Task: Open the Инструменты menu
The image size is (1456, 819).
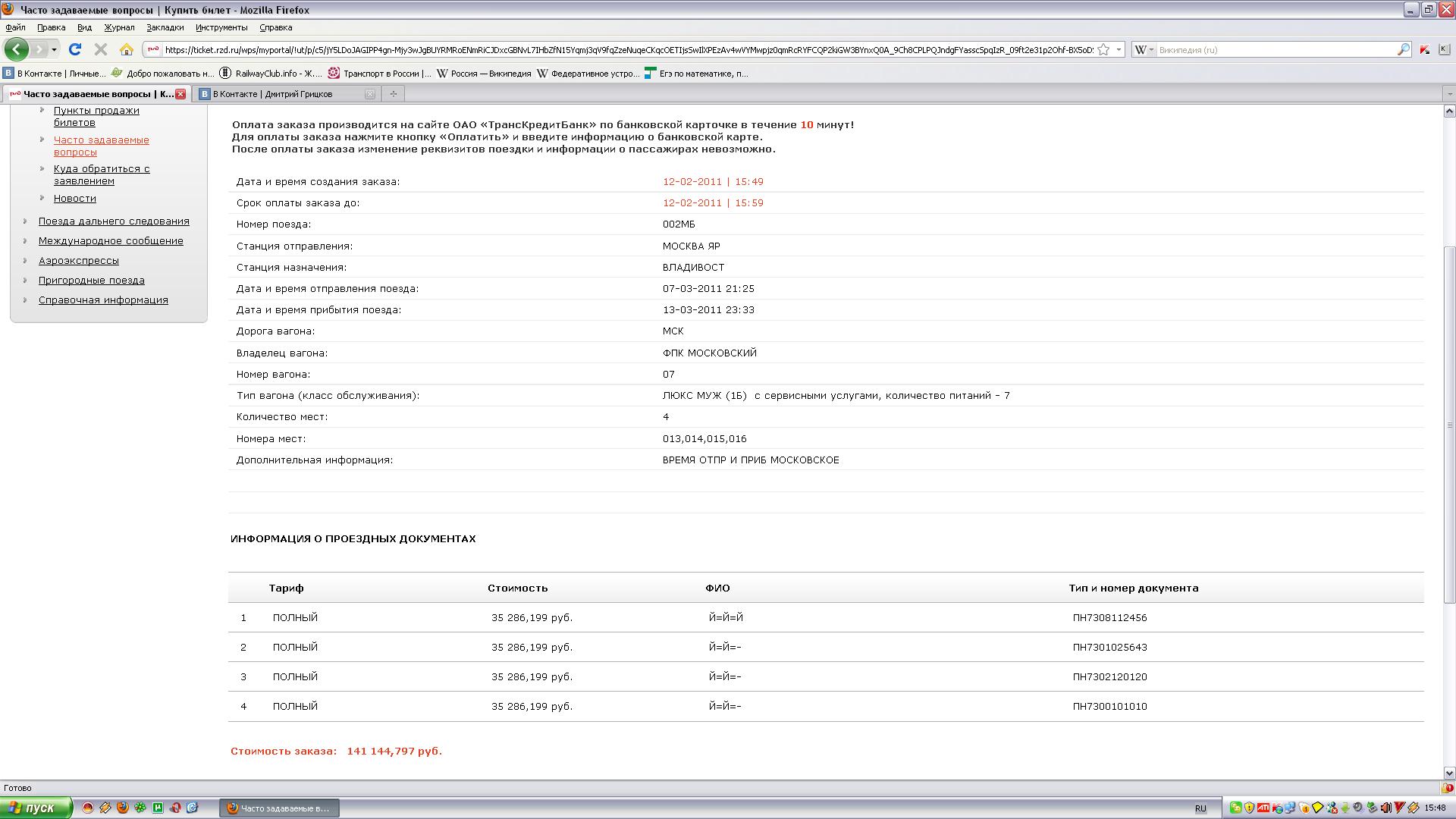Action: 221,27
